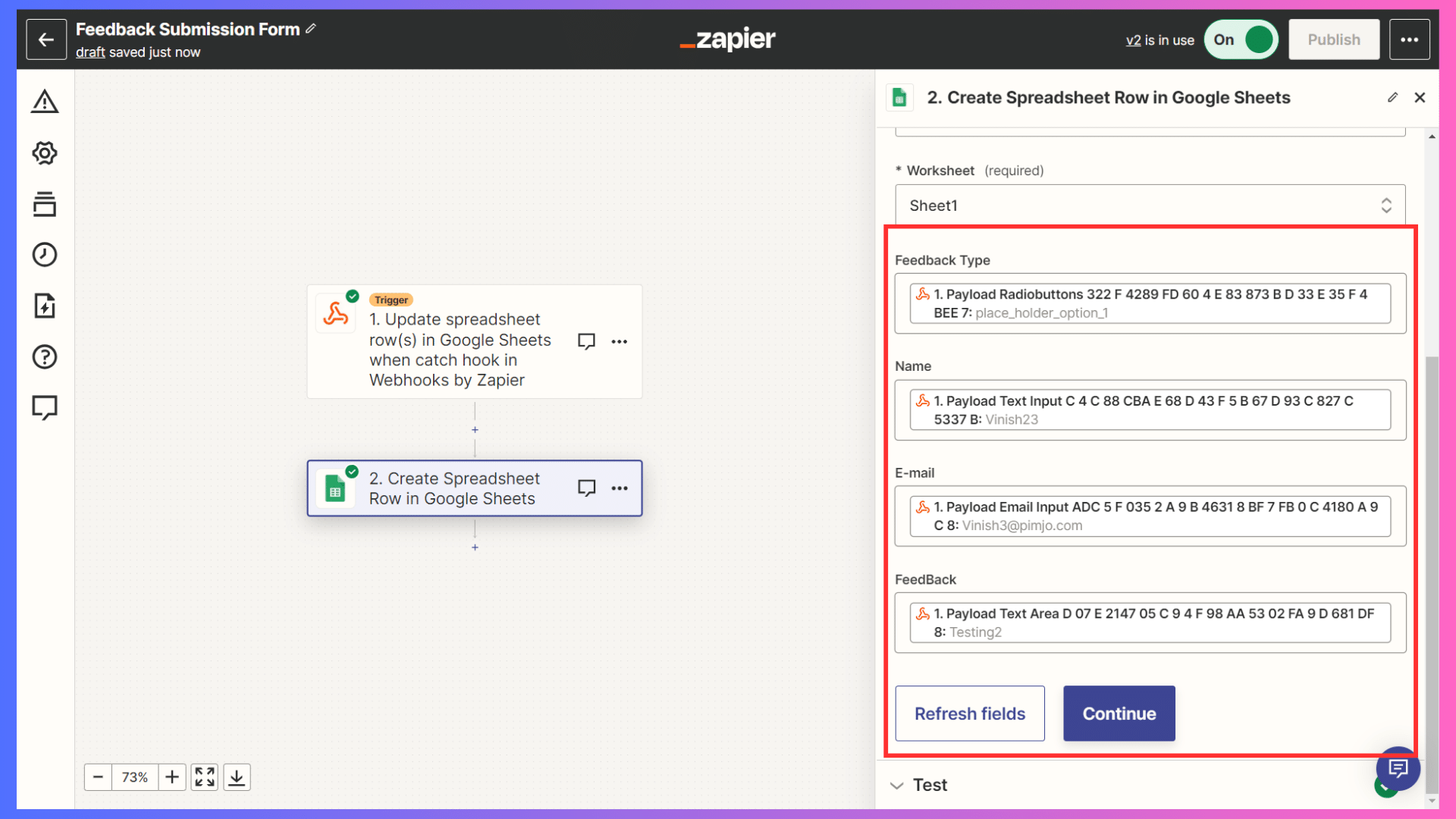The image size is (1456, 819).
Task: Open more options for step 2 card
Action: point(620,488)
